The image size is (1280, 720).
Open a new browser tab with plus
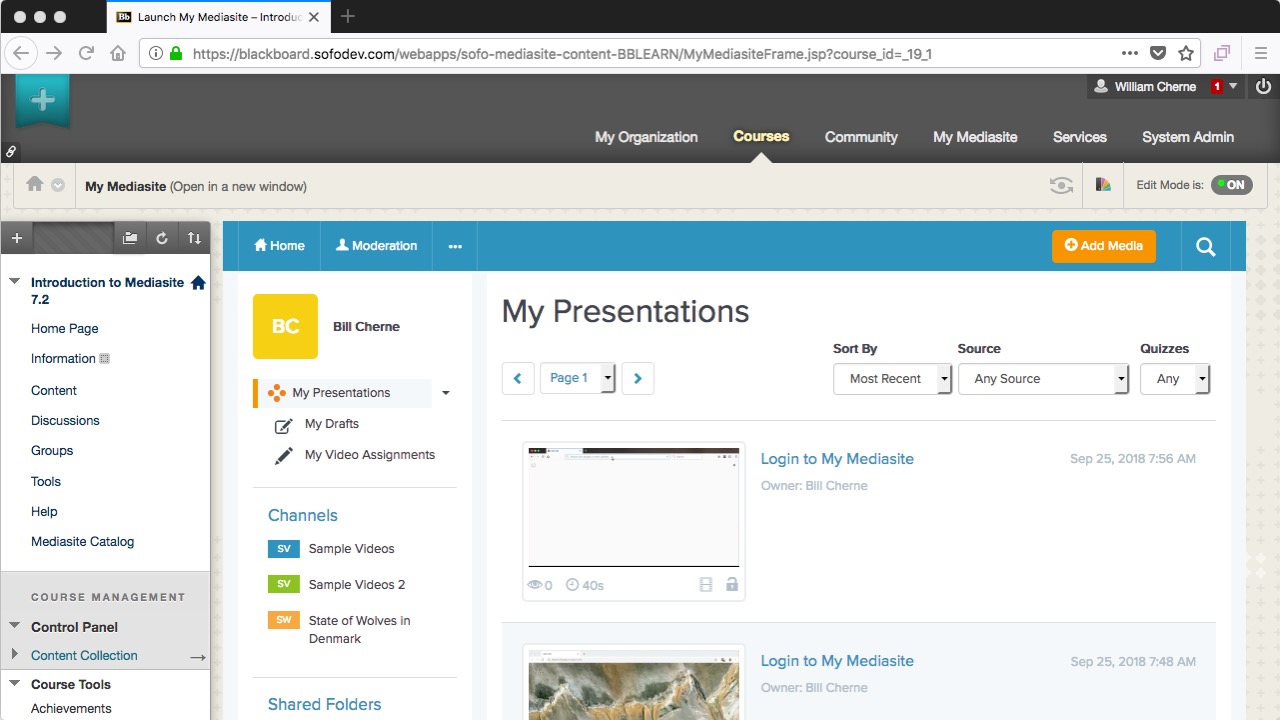click(348, 16)
